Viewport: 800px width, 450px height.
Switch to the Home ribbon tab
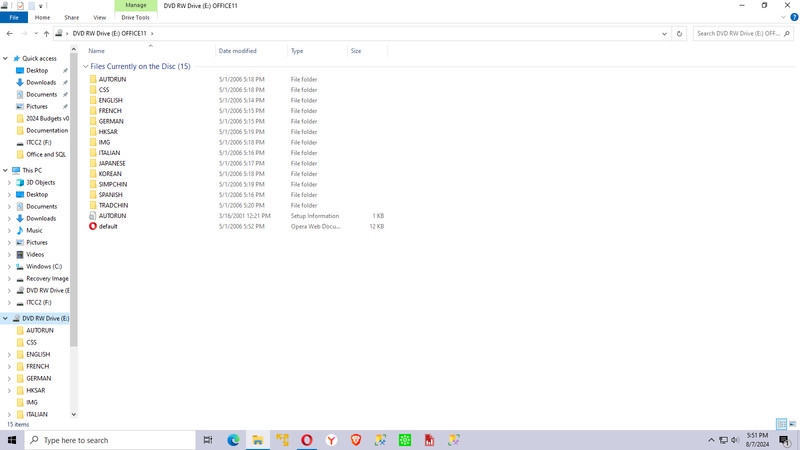(42, 17)
